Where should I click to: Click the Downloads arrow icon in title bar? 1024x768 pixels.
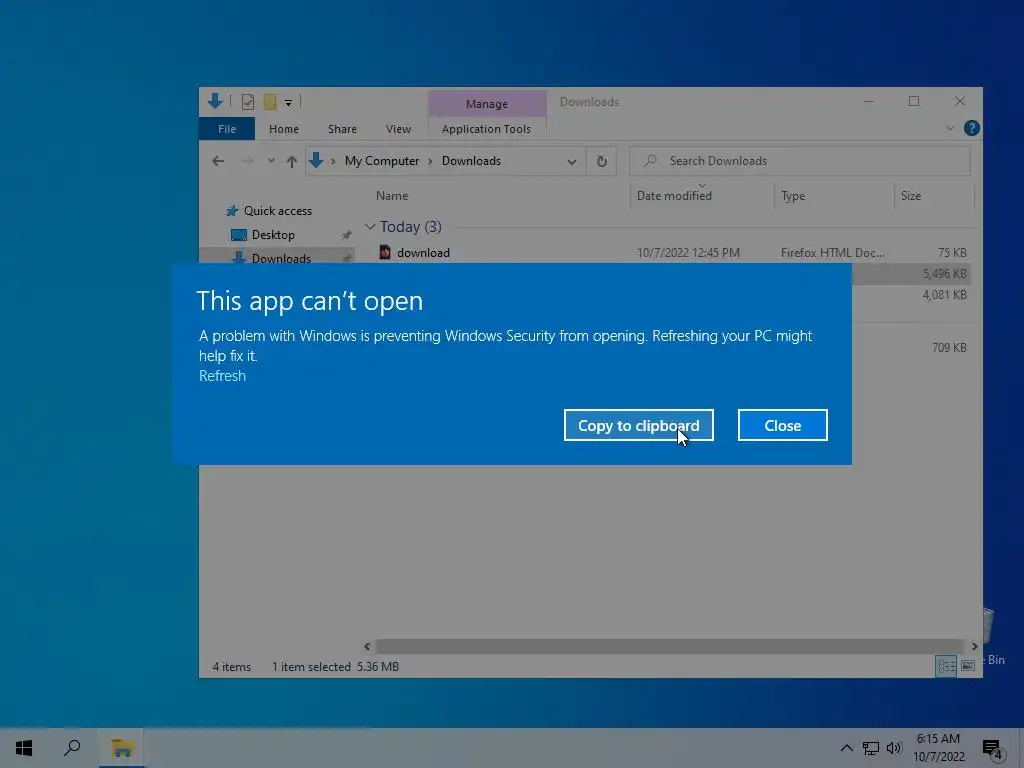point(215,101)
